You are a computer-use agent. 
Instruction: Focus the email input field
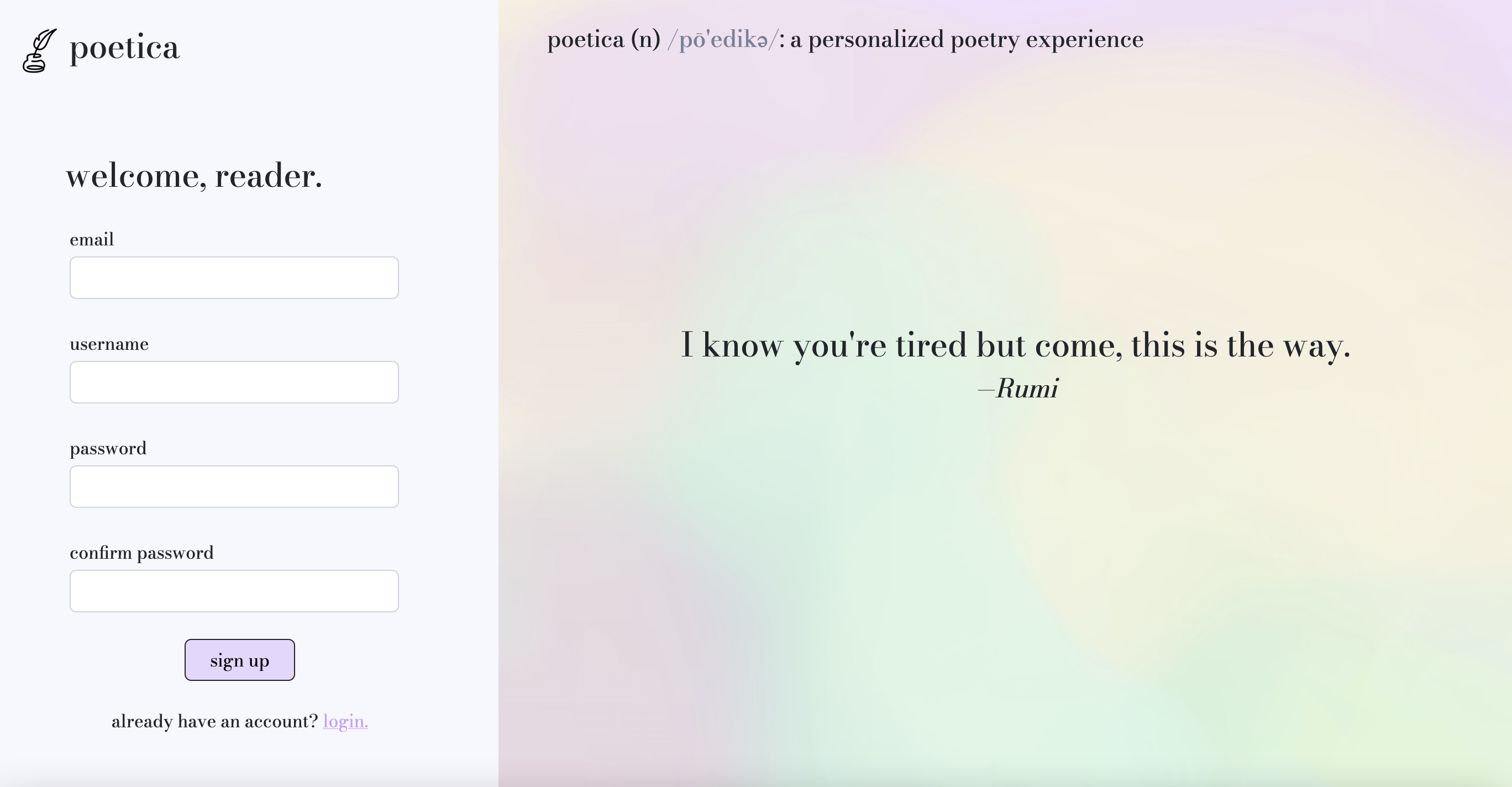pyautogui.click(x=234, y=277)
